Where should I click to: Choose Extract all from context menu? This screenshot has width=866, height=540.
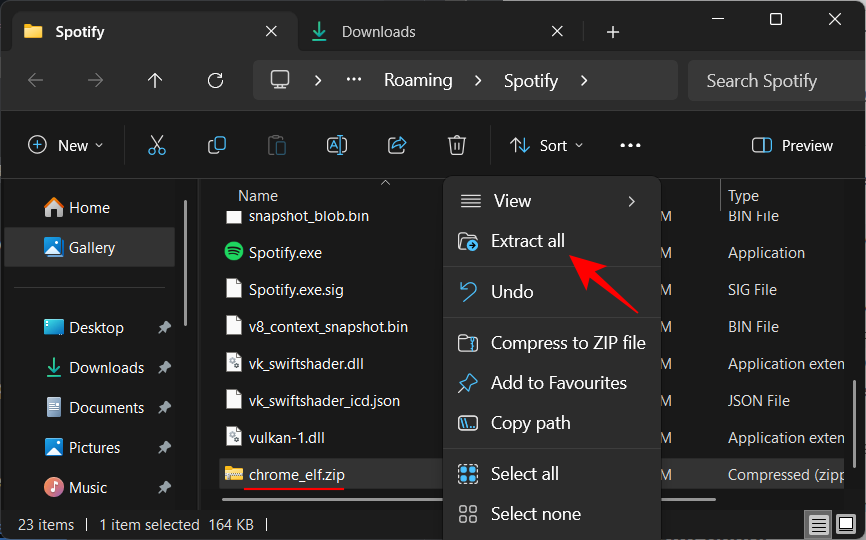(527, 241)
